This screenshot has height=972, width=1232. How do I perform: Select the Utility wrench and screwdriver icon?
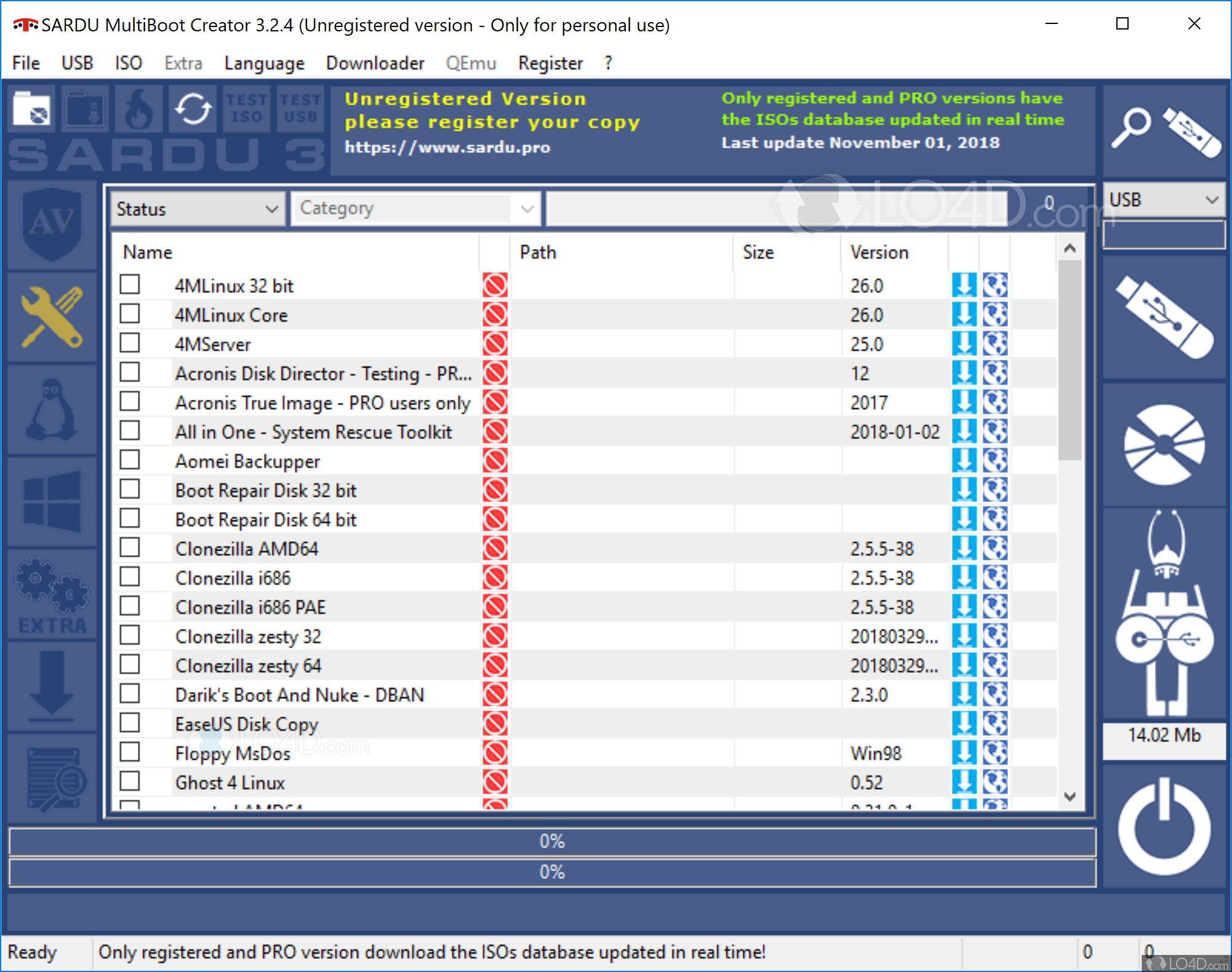[x=52, y=316]
